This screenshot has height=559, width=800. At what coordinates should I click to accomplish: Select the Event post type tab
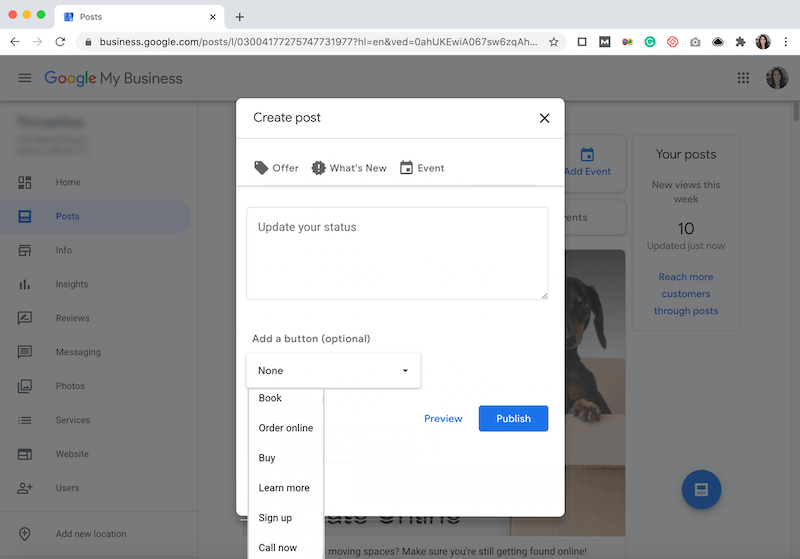pos(422,168)
